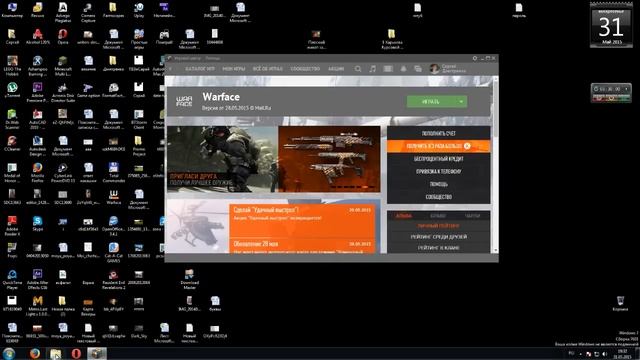Image resolution: width=640 pixels, height=360 pixels.
Task: Click the green 'Играть' play button
Action: 431,102
